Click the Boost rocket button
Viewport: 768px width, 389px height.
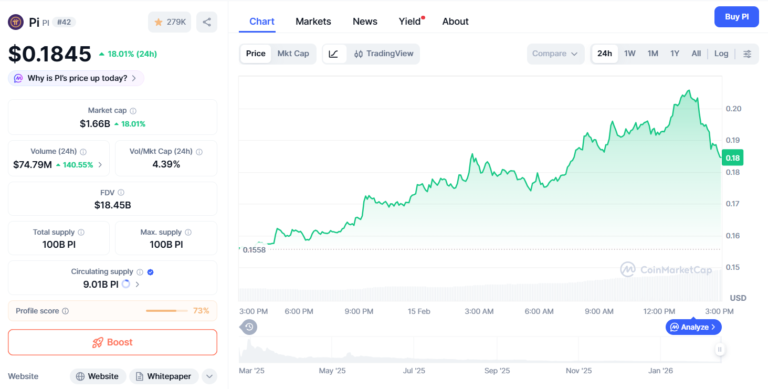pyautogui.click(x=112, y=342)
